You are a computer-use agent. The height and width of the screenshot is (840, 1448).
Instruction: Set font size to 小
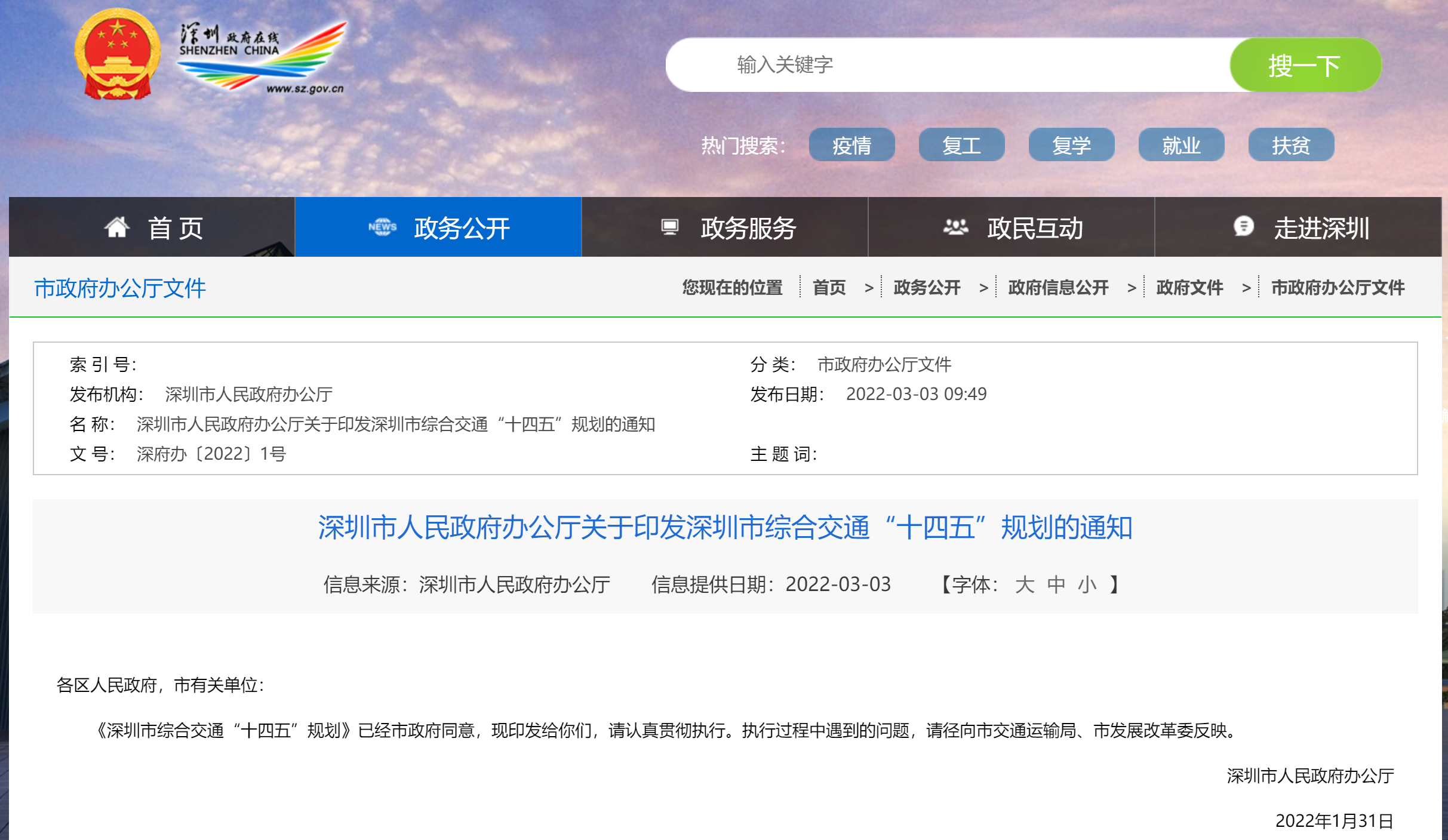(x=1087, y=584)
